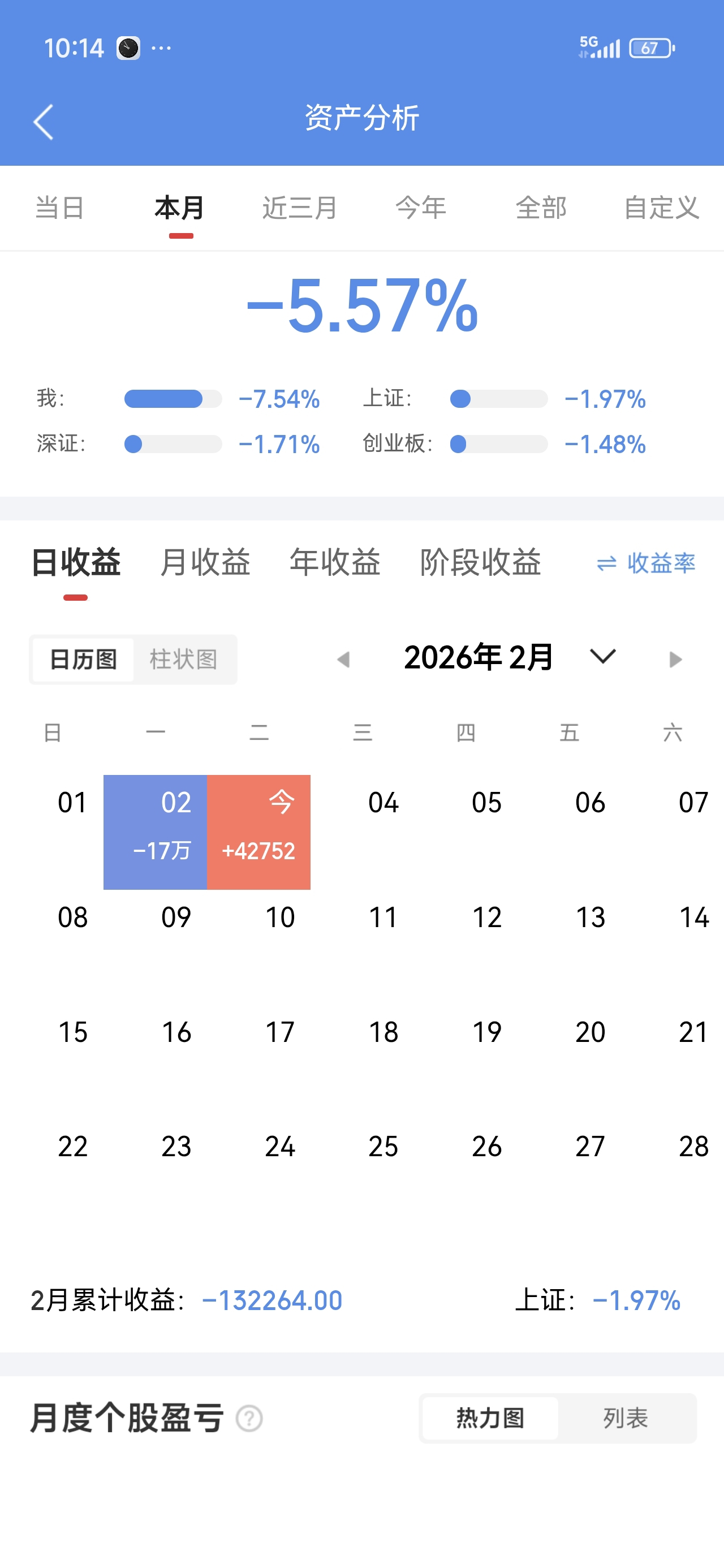Open February 02 cell showing −17万

coord(156,832)
